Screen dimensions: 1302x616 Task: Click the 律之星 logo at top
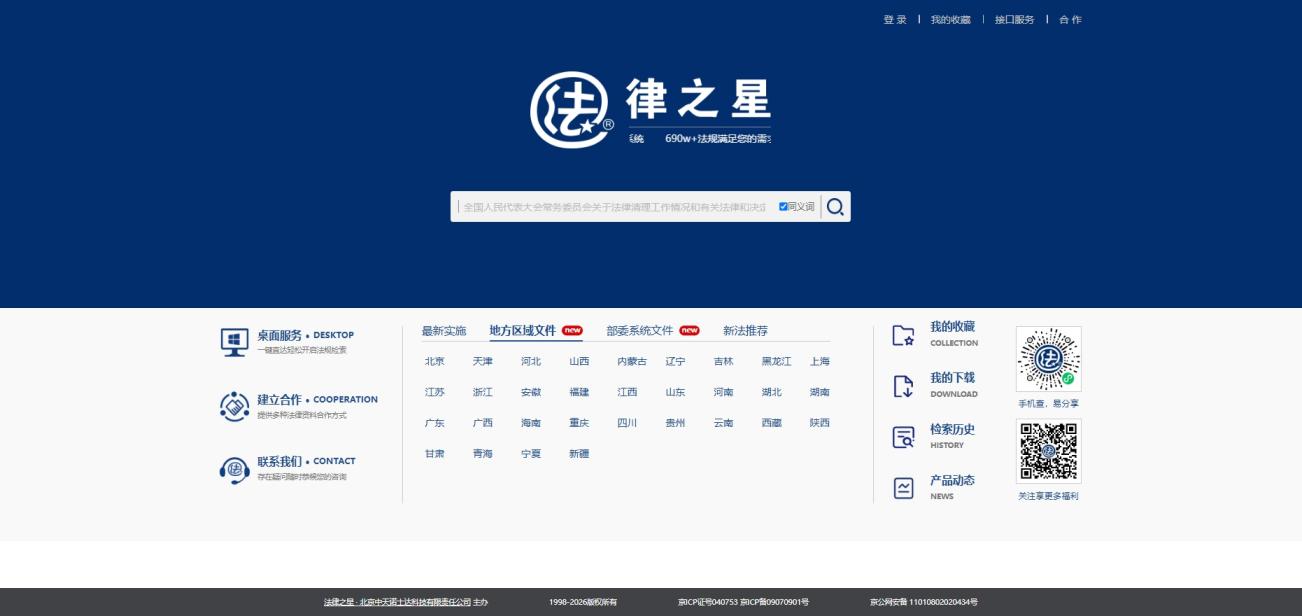pos(650,109)
